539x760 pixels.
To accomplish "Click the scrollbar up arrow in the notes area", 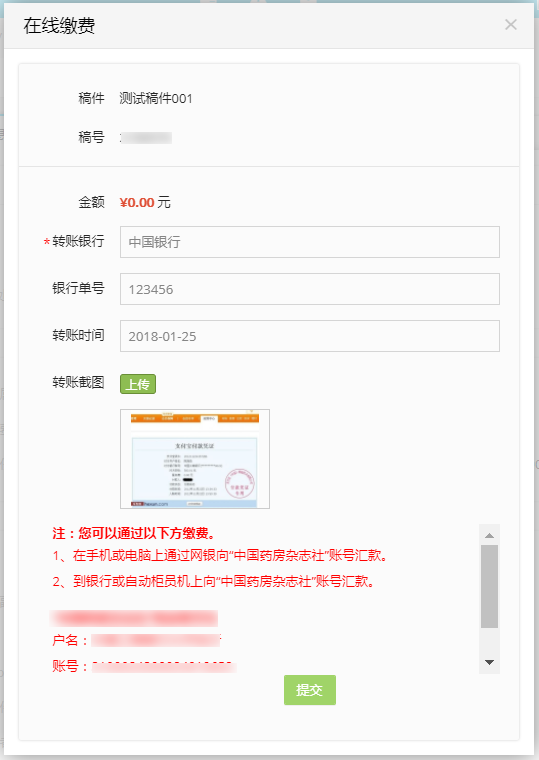I will (x=489, y=535).
